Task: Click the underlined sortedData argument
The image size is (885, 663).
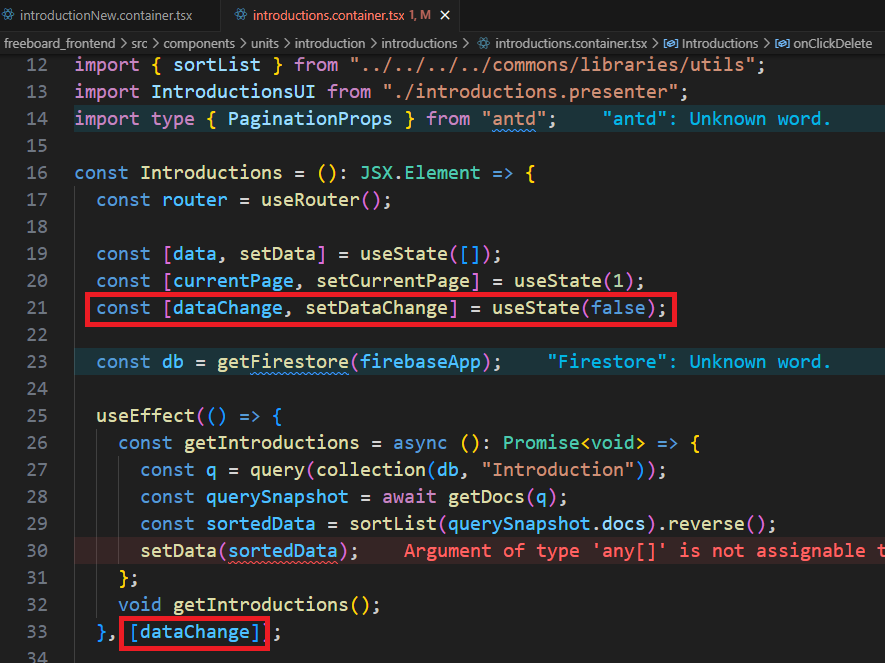Action: 283,551
